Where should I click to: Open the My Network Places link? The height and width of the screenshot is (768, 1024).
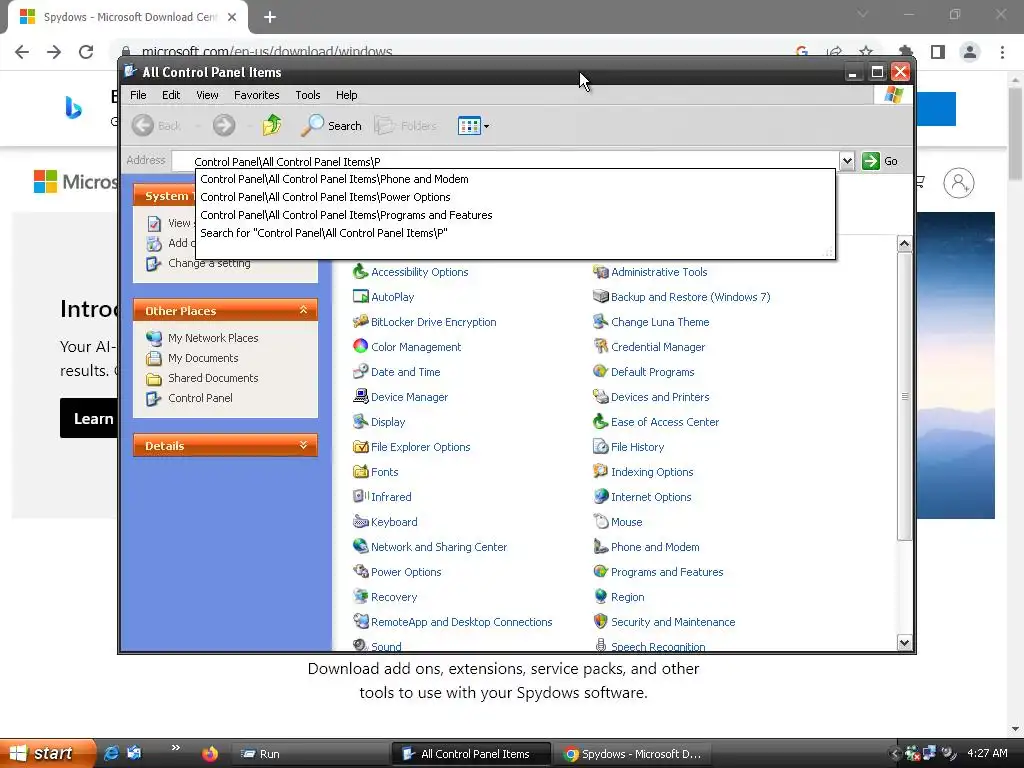(x=213, y=338)
